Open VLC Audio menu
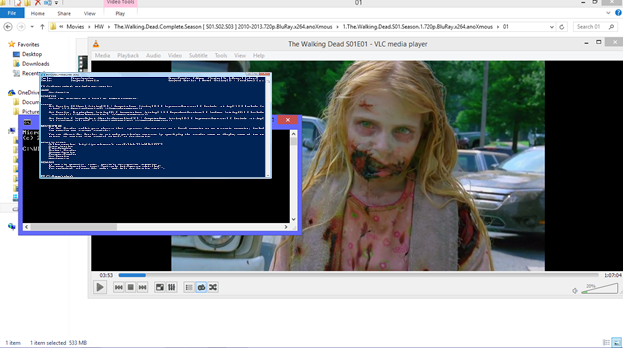This screenshot has width=635, height=363. [x=153, y=56]
